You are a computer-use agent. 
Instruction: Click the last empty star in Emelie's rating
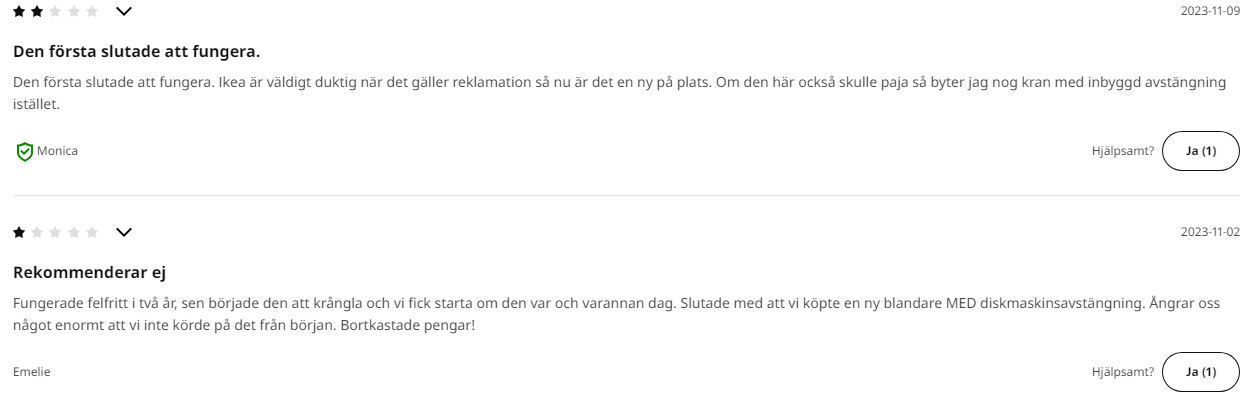pyautogui.click(x=92, y=232)
